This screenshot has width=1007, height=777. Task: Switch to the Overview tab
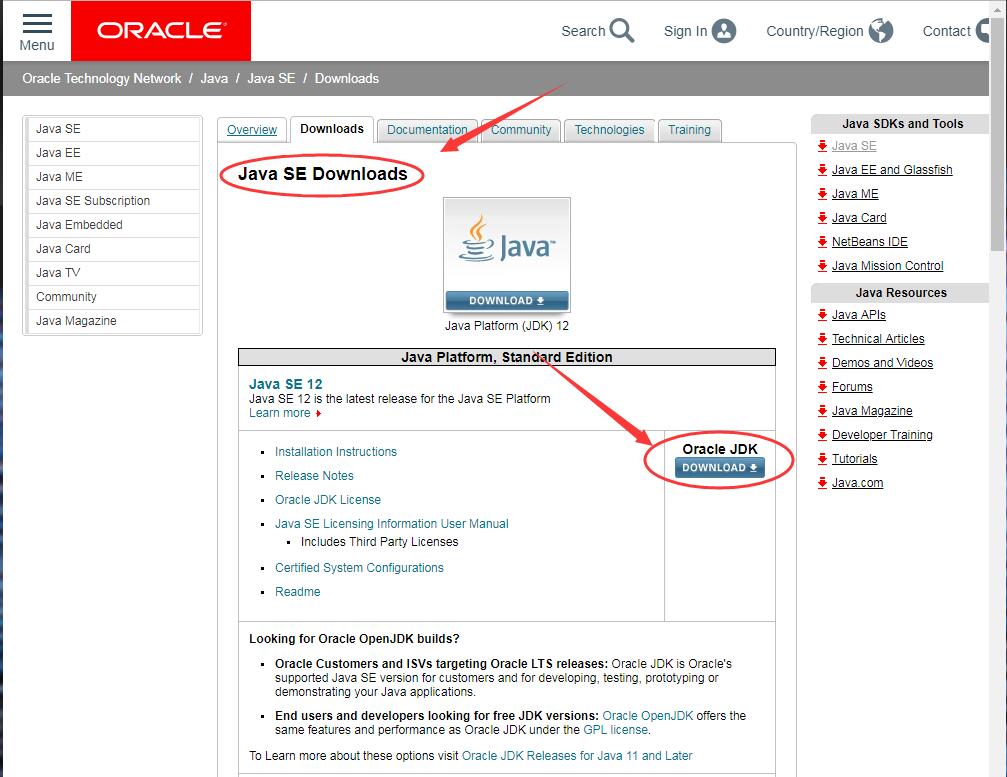pyautogui.click(x=252, y=130)
